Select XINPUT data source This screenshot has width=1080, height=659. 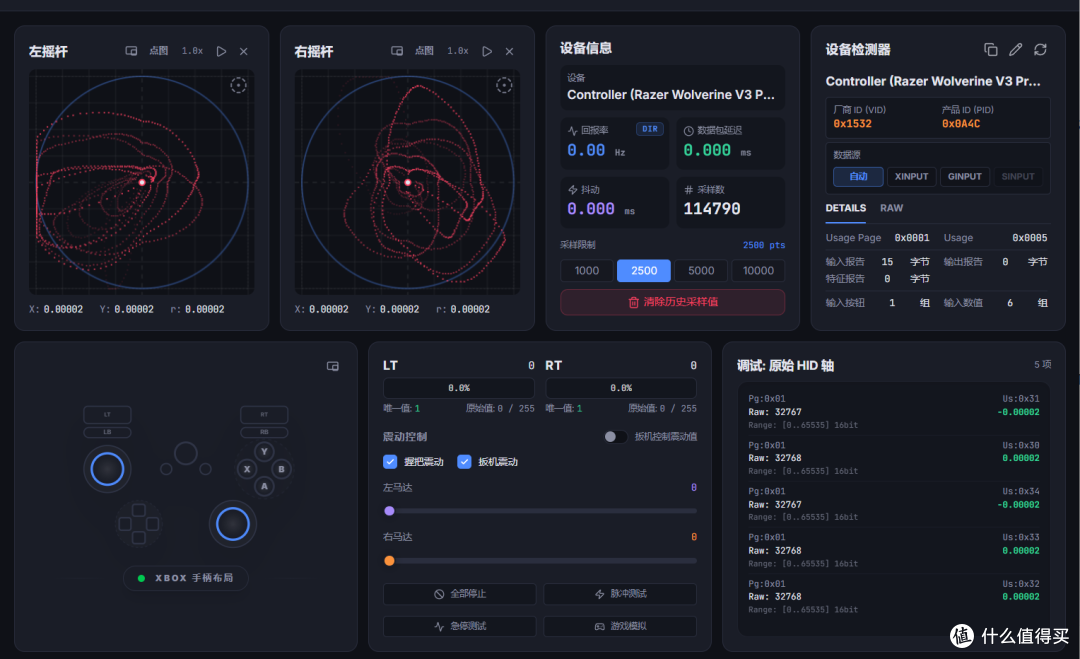click(911, 177)
